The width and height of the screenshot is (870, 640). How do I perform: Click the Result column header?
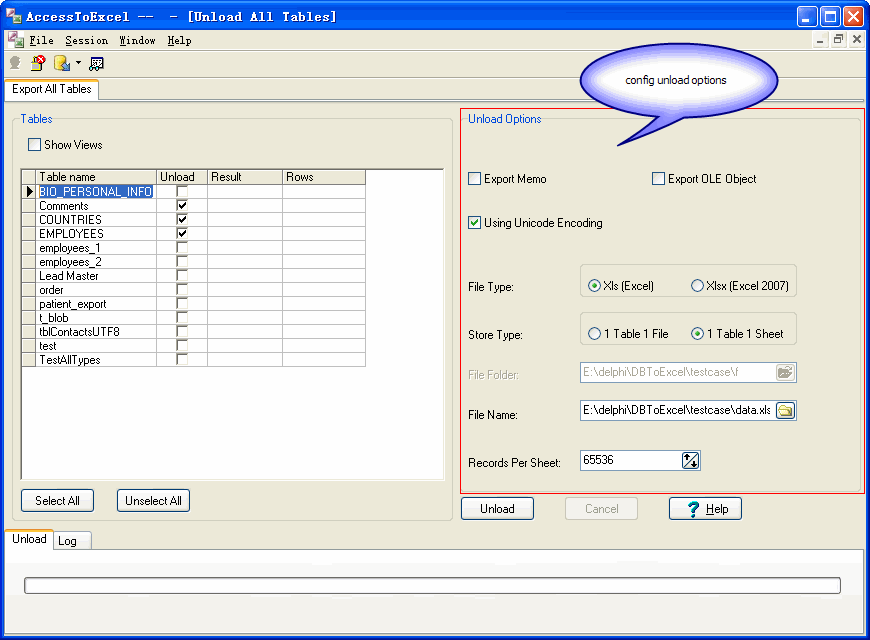[245, 177]
